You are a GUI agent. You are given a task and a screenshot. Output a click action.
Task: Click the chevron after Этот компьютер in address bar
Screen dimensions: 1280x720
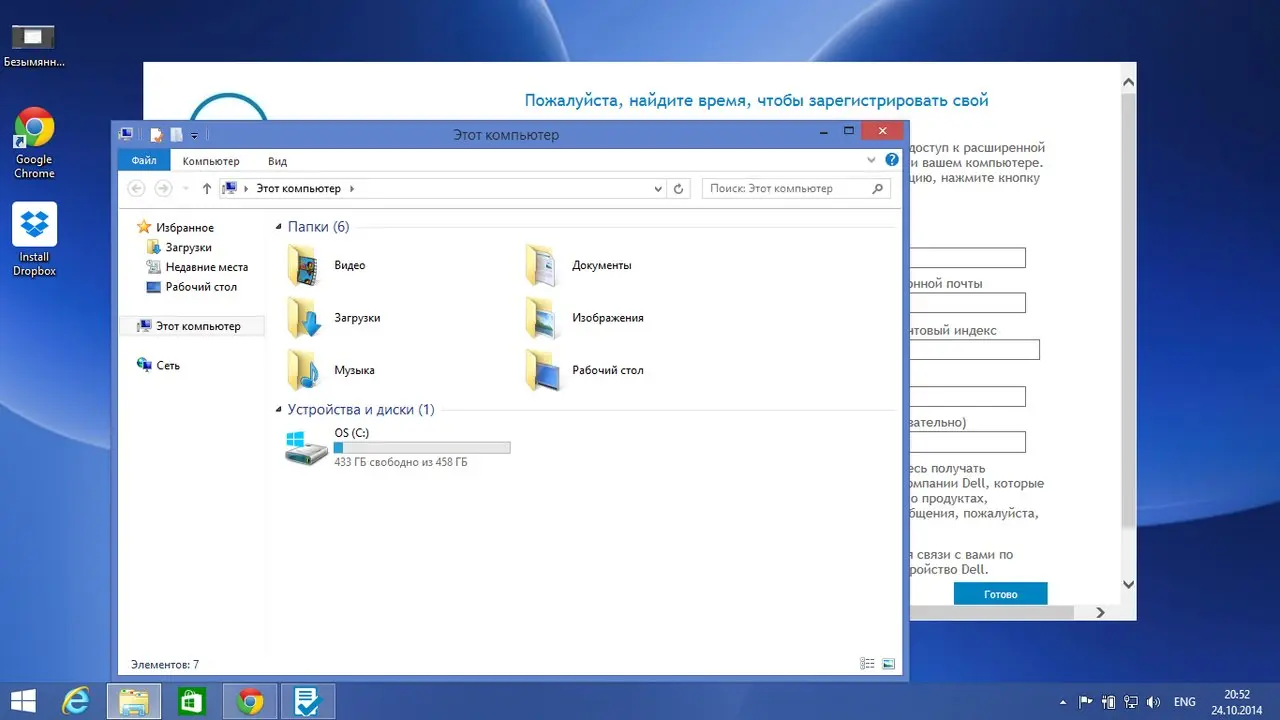[x=352, y=188]
